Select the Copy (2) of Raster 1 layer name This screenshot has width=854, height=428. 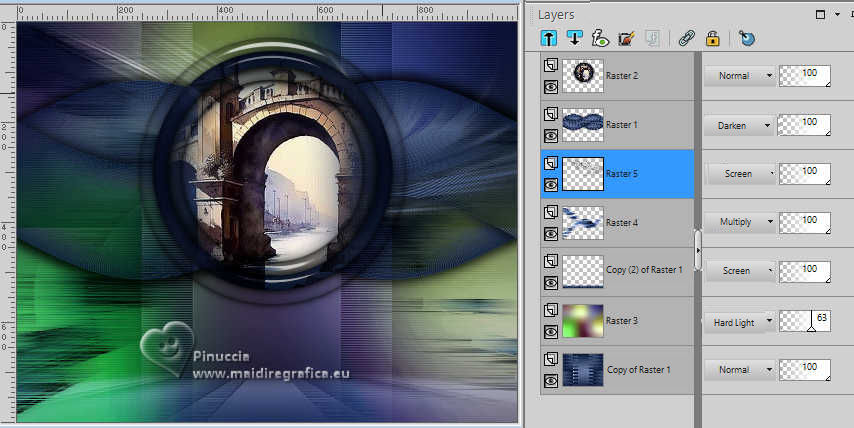pos(644,270)
